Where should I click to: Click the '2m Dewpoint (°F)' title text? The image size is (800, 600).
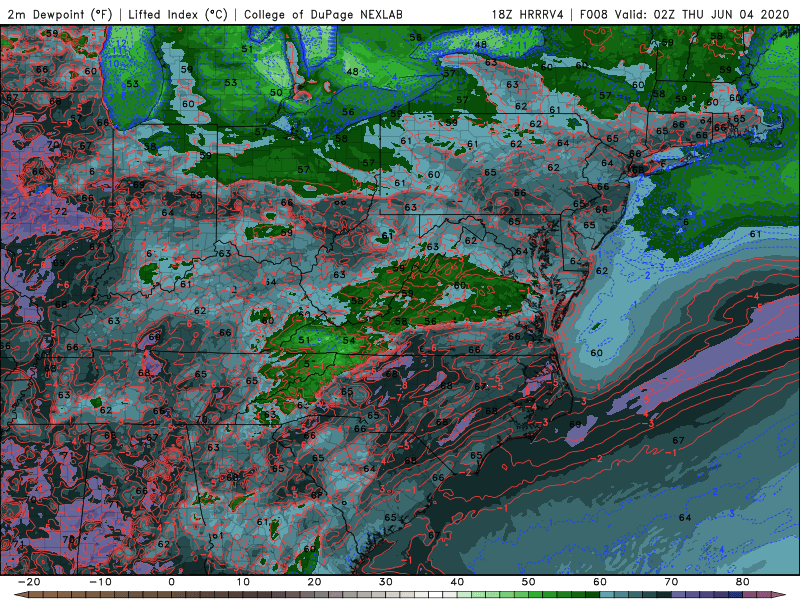60,14
